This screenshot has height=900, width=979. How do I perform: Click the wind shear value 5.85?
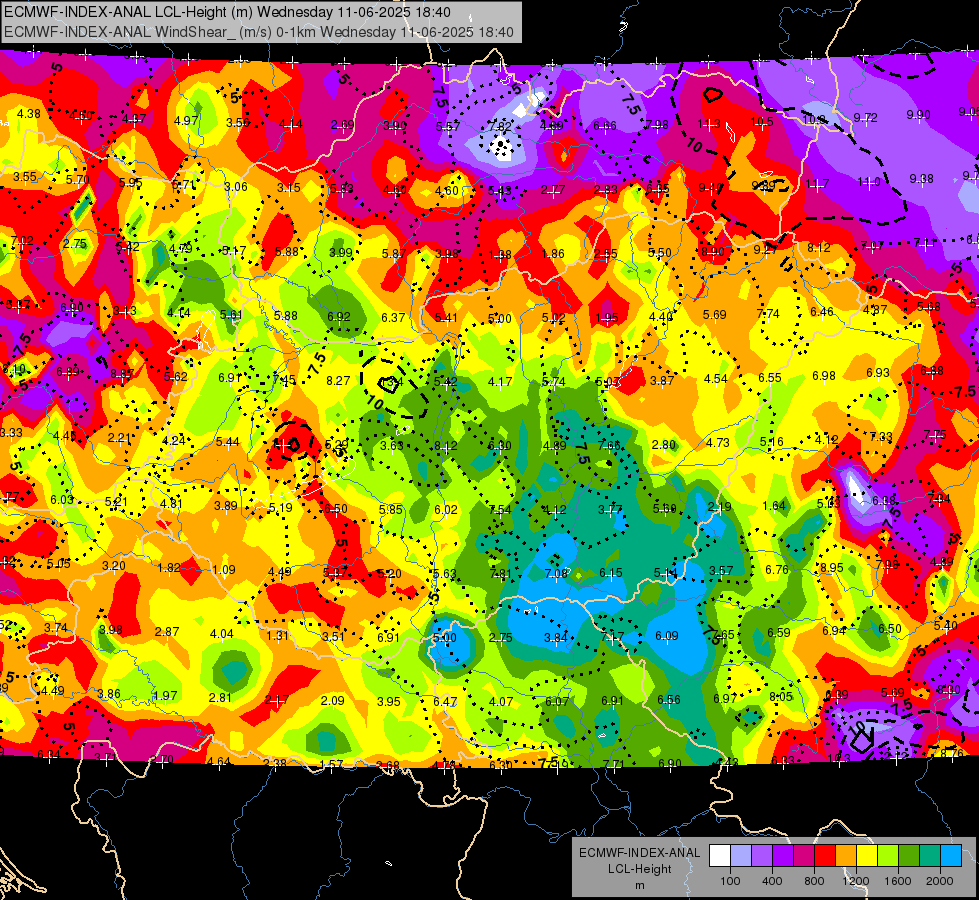pos(391,510)
